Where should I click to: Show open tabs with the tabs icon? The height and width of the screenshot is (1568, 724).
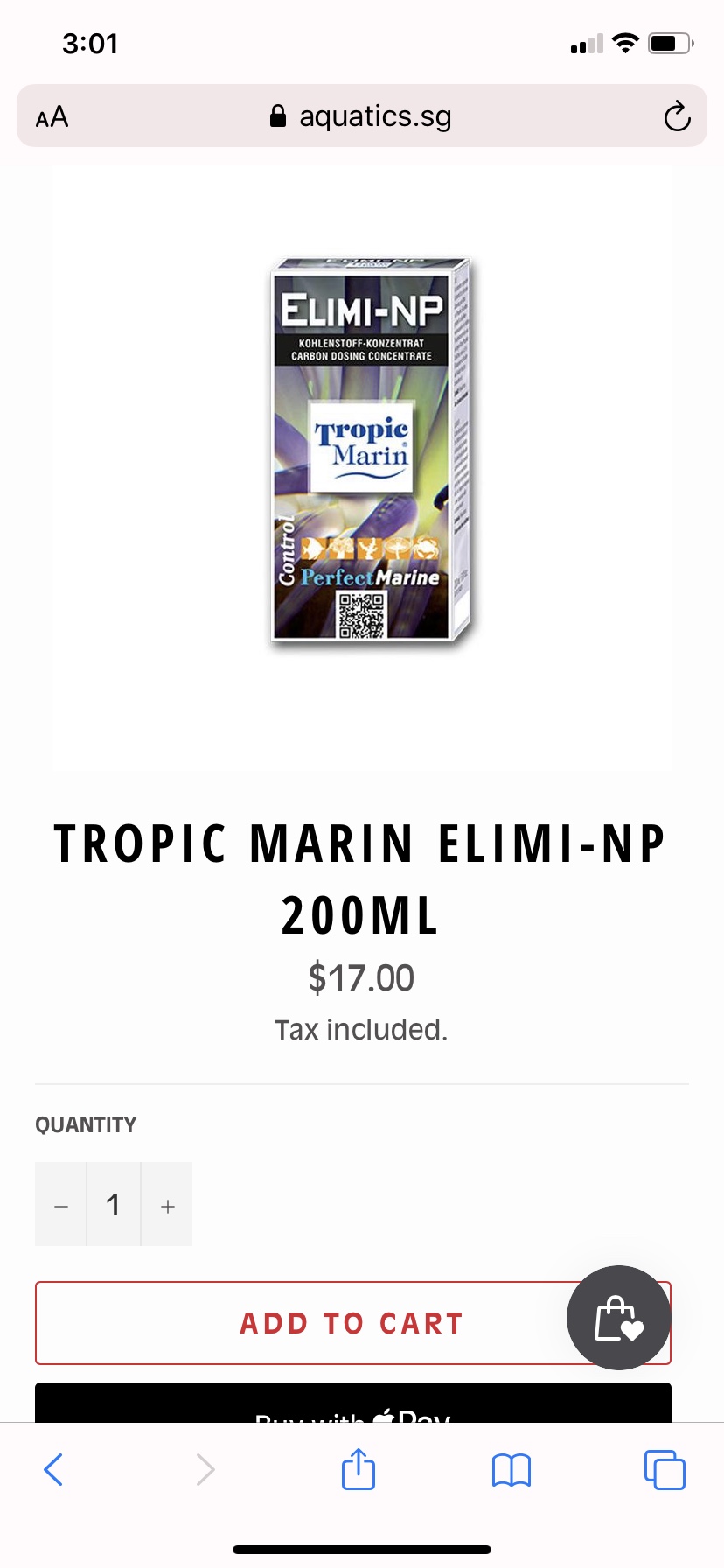point(665,1469)
